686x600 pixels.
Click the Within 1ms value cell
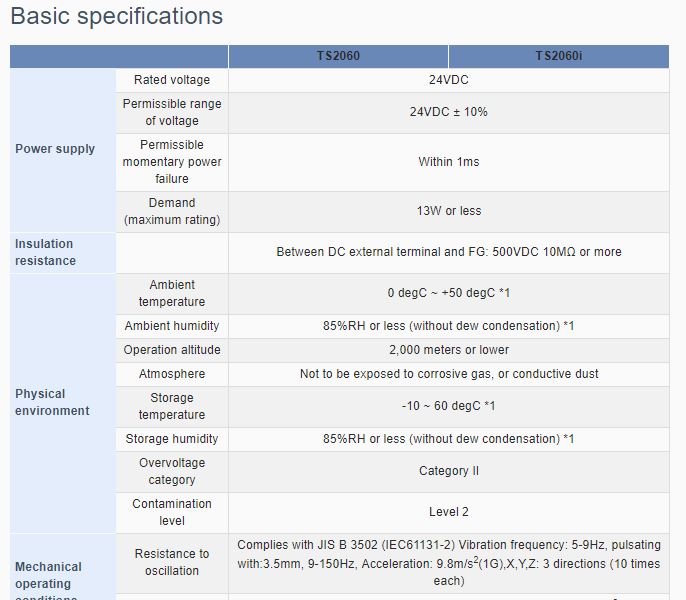click(x=449, y=162)
